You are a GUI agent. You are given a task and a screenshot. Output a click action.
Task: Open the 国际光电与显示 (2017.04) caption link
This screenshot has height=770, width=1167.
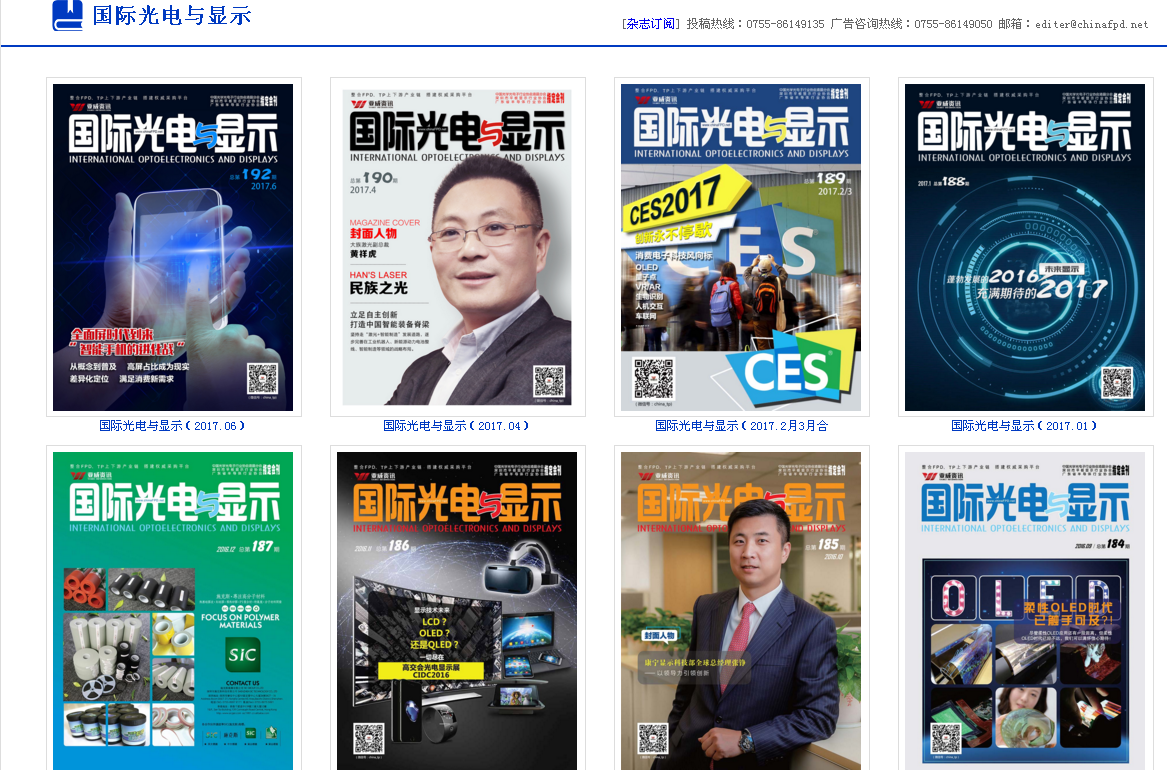coord(456,426)
